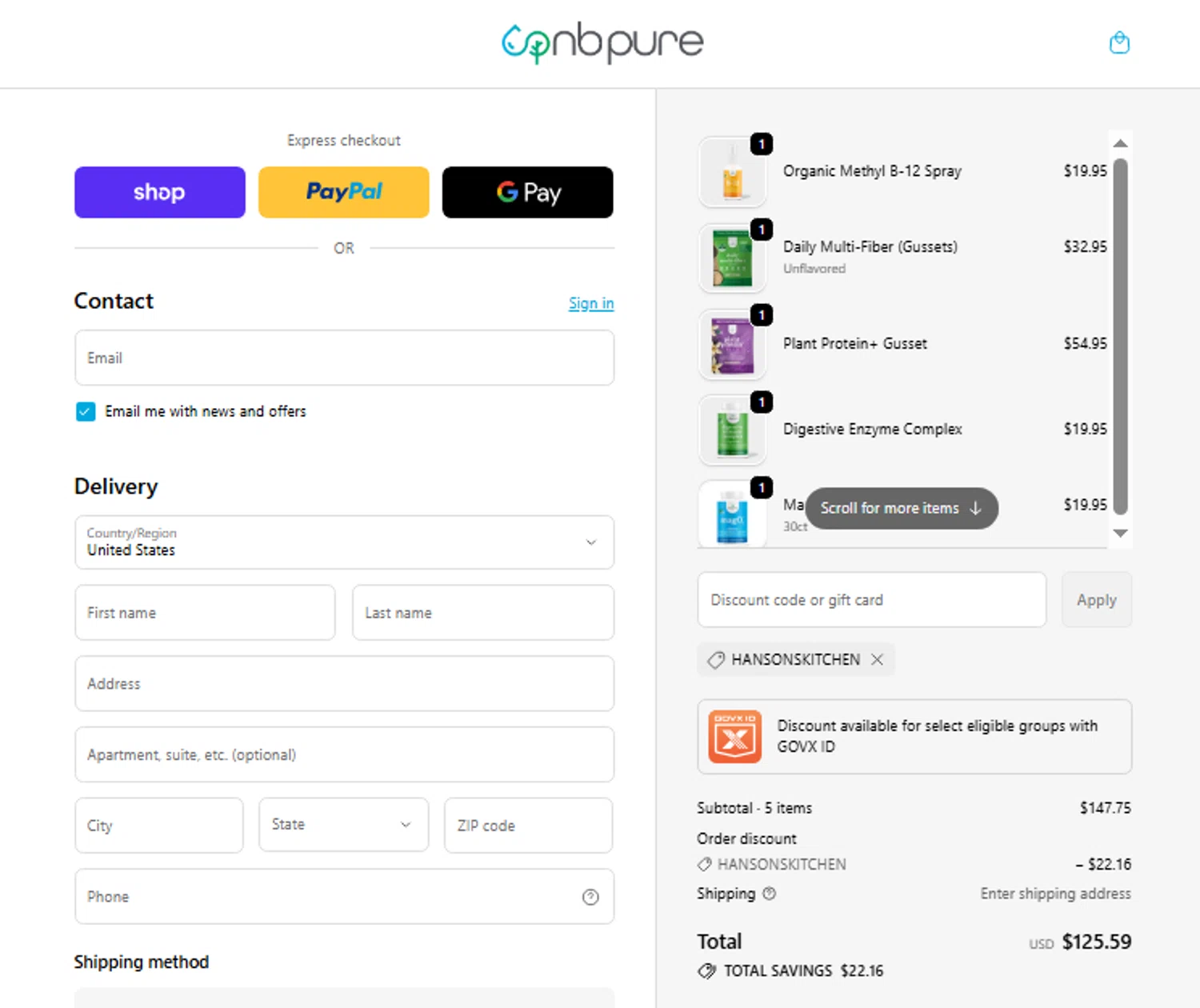Click the Enter shipping address text
Image resolution: width=1200 pixels, height=1008 pixels.
(x=1056, y=894)
